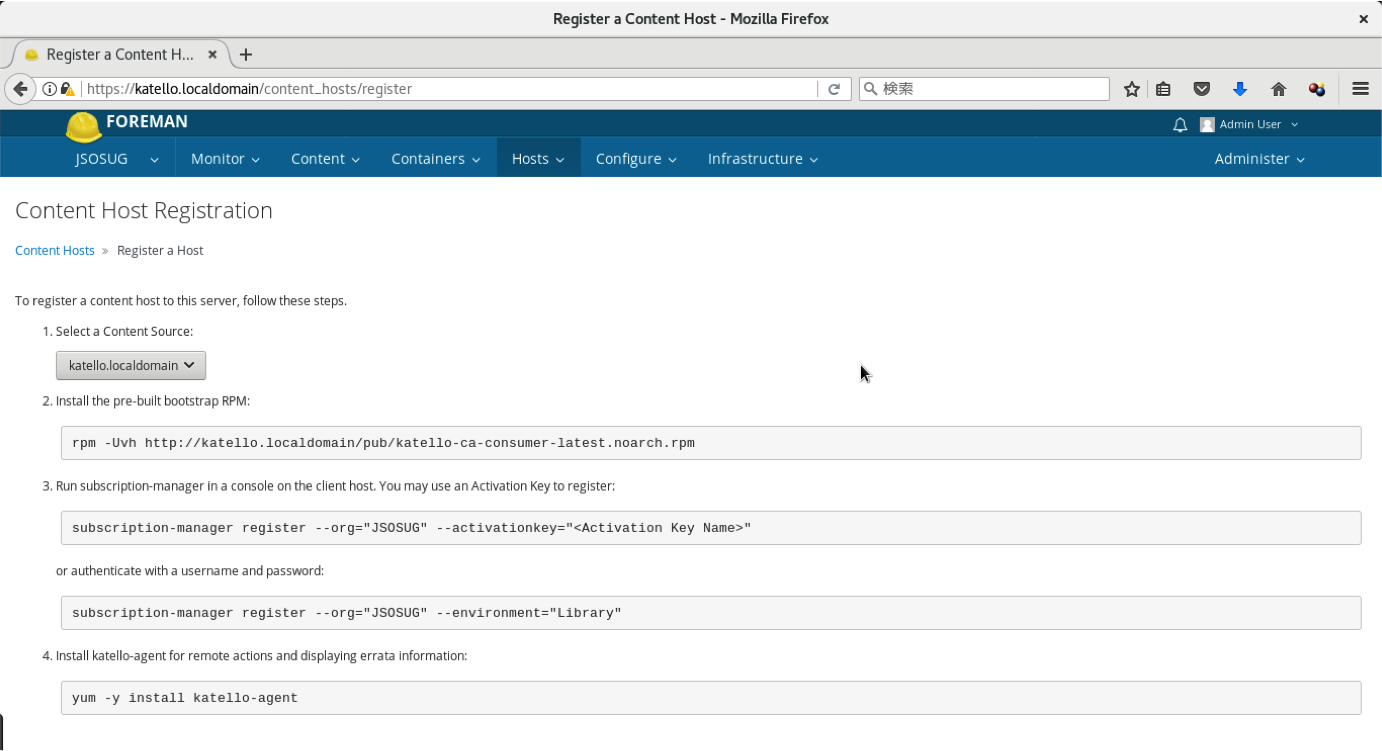1382x751 pixels.
Task: Open downloads with the blue arrow icon
Action: click(x=1240, y=89)
